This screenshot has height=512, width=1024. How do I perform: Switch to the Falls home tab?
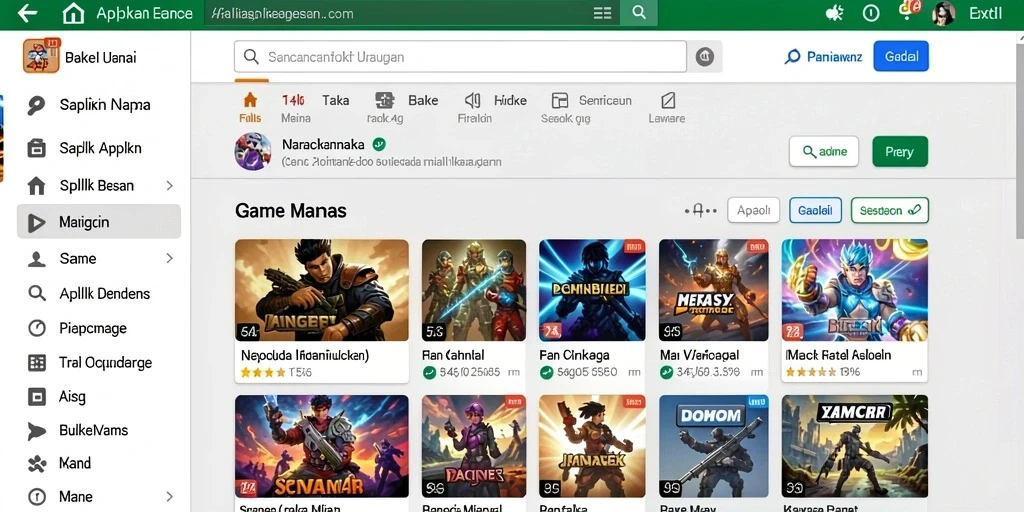[x=250, y=108]
